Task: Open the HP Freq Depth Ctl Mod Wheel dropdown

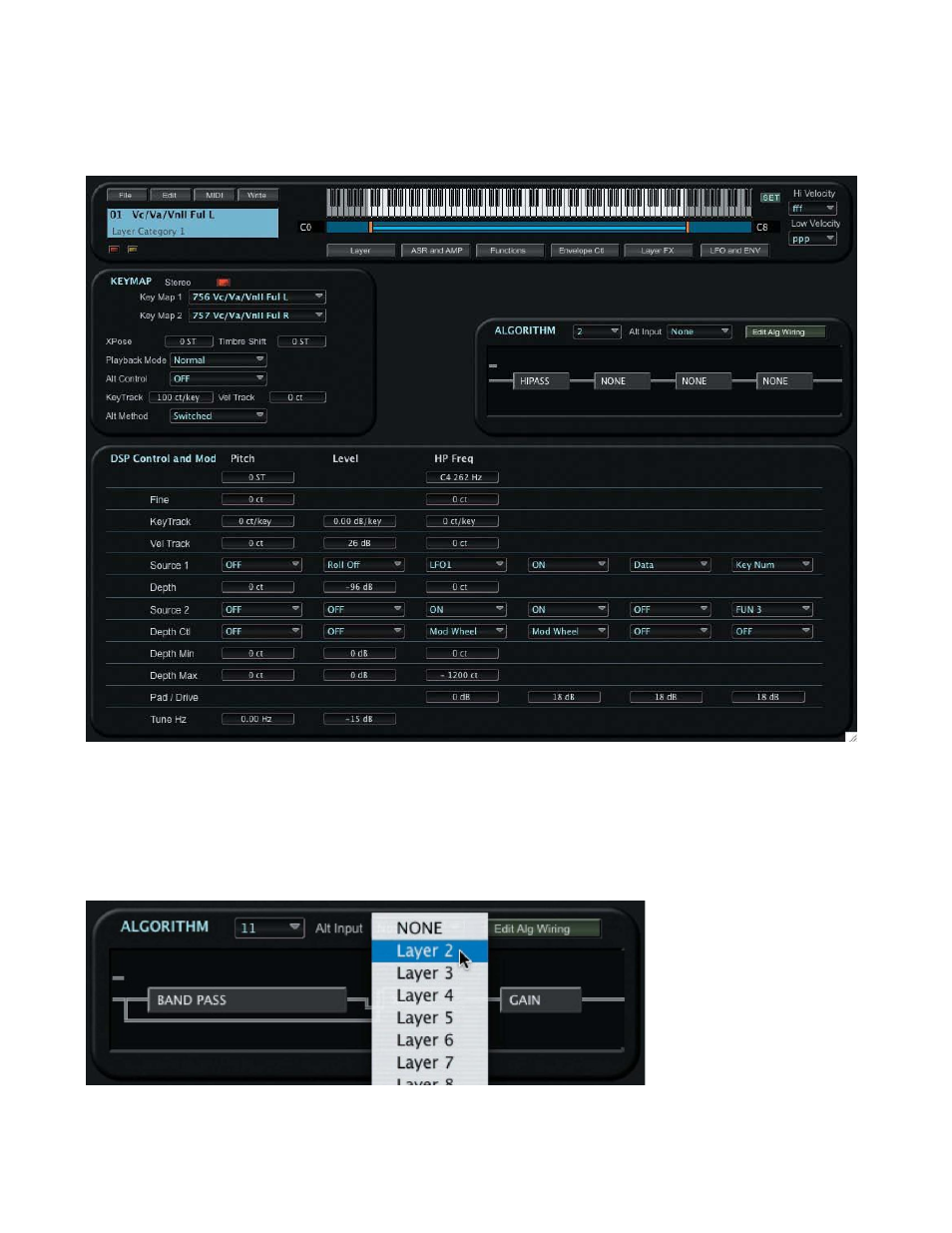Action: click(466, 631)
